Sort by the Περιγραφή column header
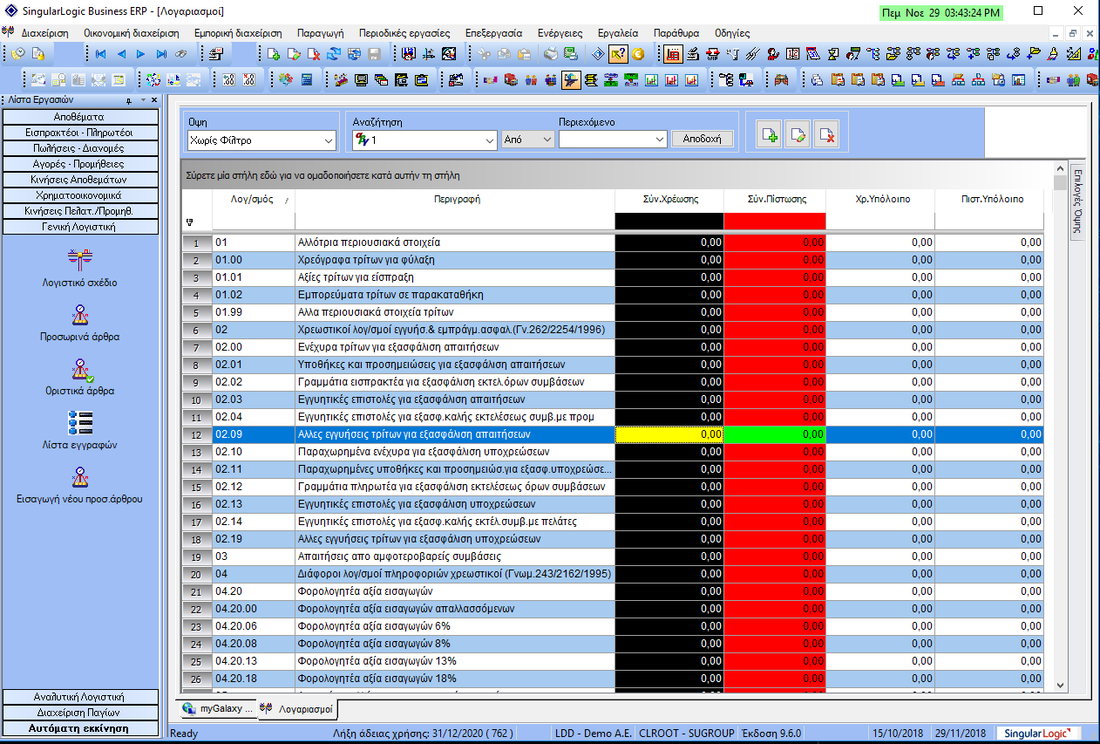Viewport: 1100px width, 744px height. click(x=455, y=200)
